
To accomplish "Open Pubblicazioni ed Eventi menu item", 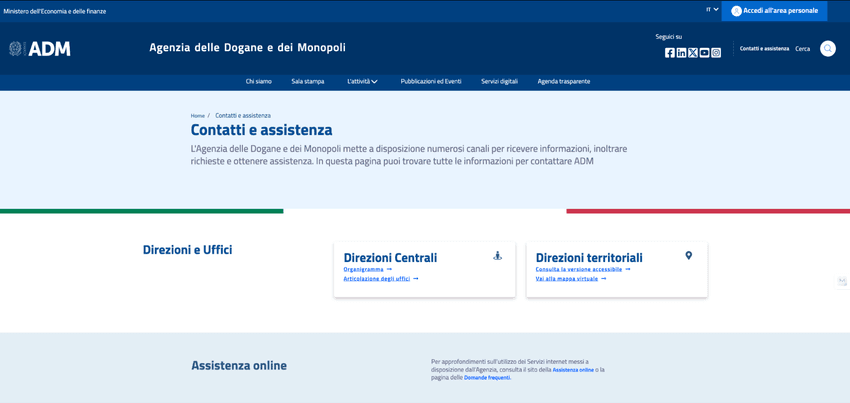I will click(431, 81).
